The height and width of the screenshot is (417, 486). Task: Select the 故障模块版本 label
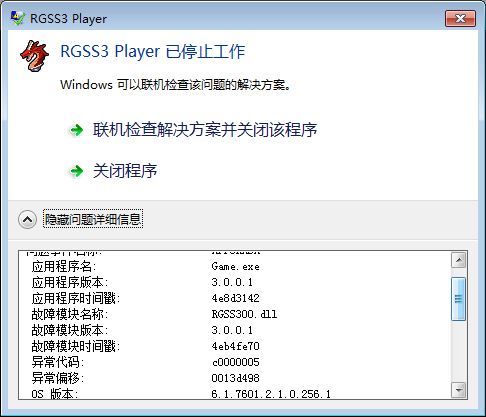pos(70,330)
